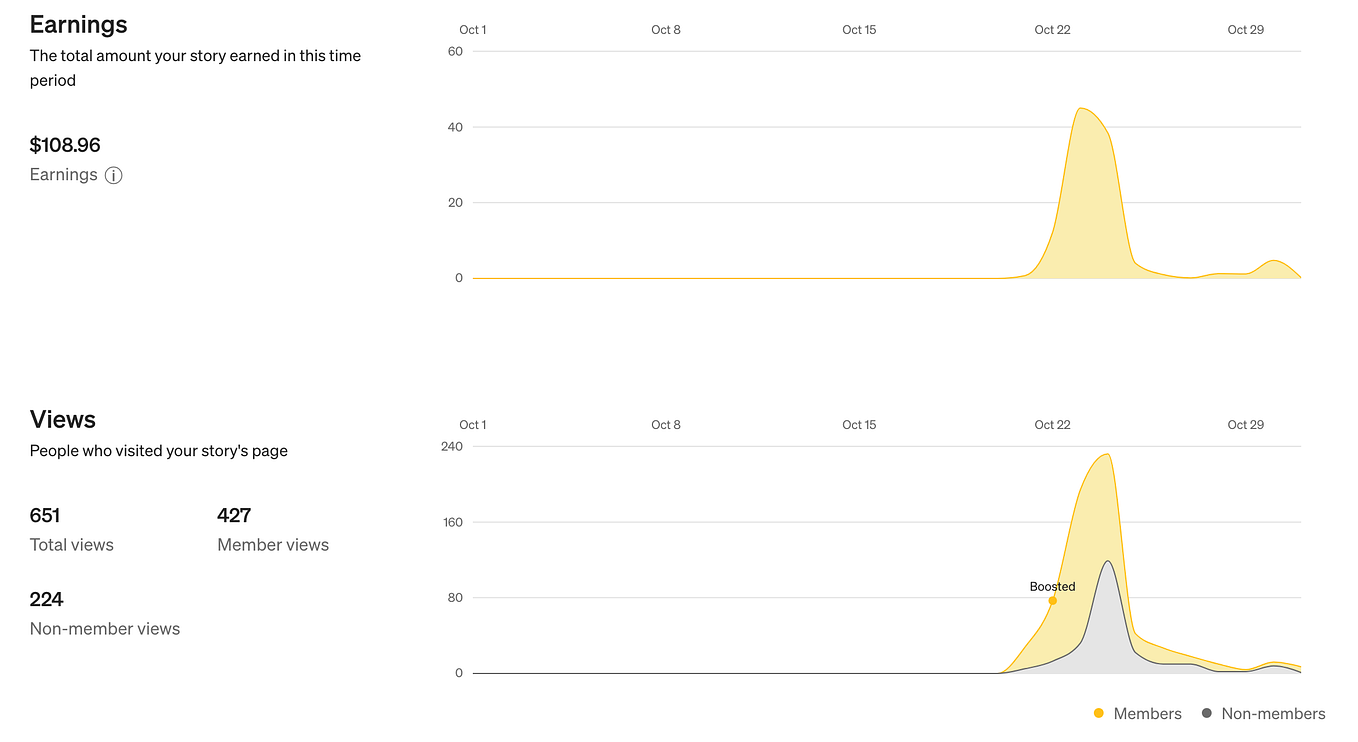1358x742 pixels.
Task: Toggle the Non-members legend dot
Action: tap(1207, 714)
